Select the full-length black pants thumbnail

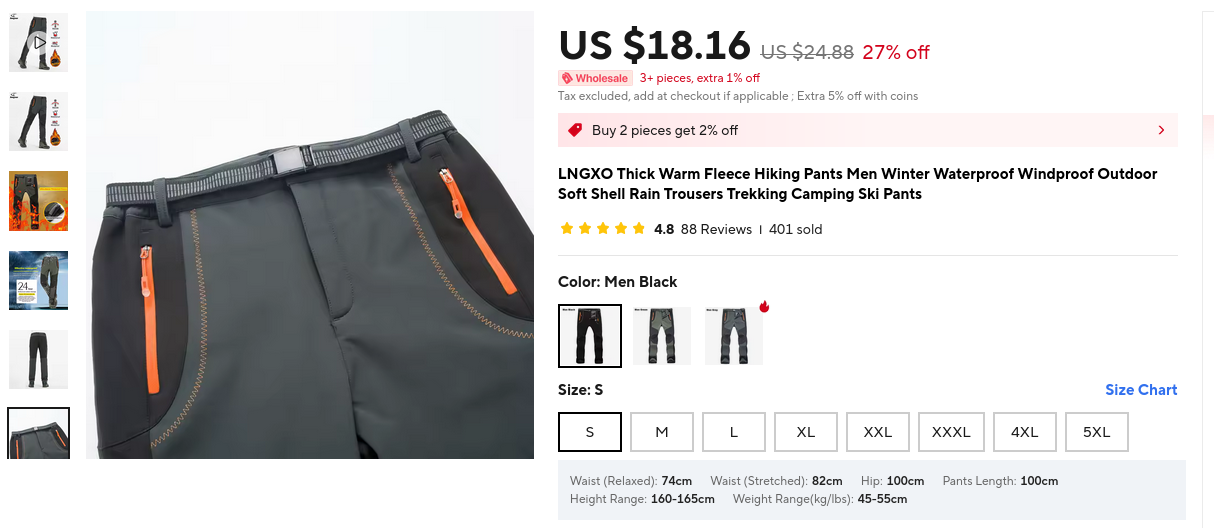pyautogui.click(x=39, y=359)
